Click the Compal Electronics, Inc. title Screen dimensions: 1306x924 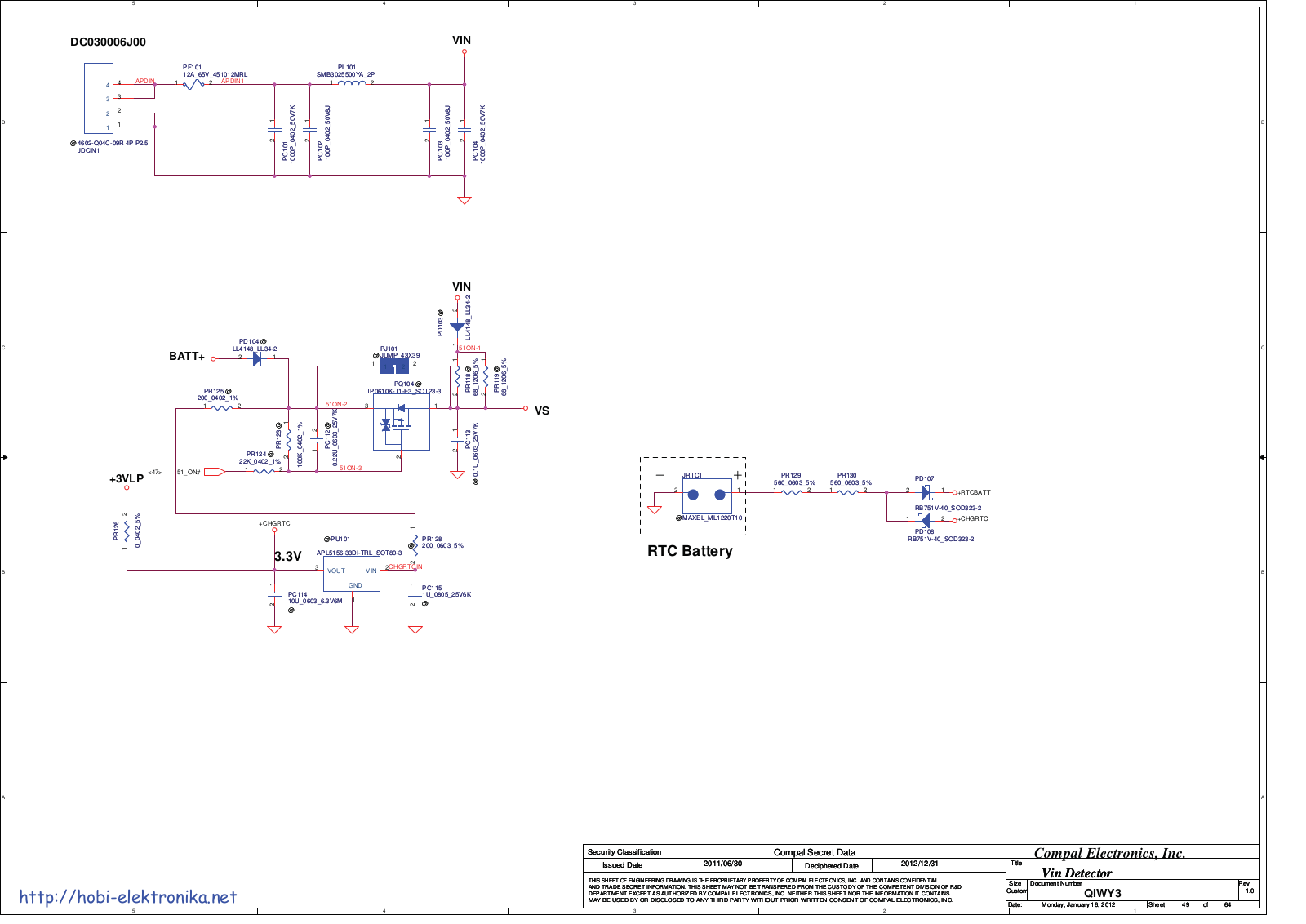point(1109,853)
